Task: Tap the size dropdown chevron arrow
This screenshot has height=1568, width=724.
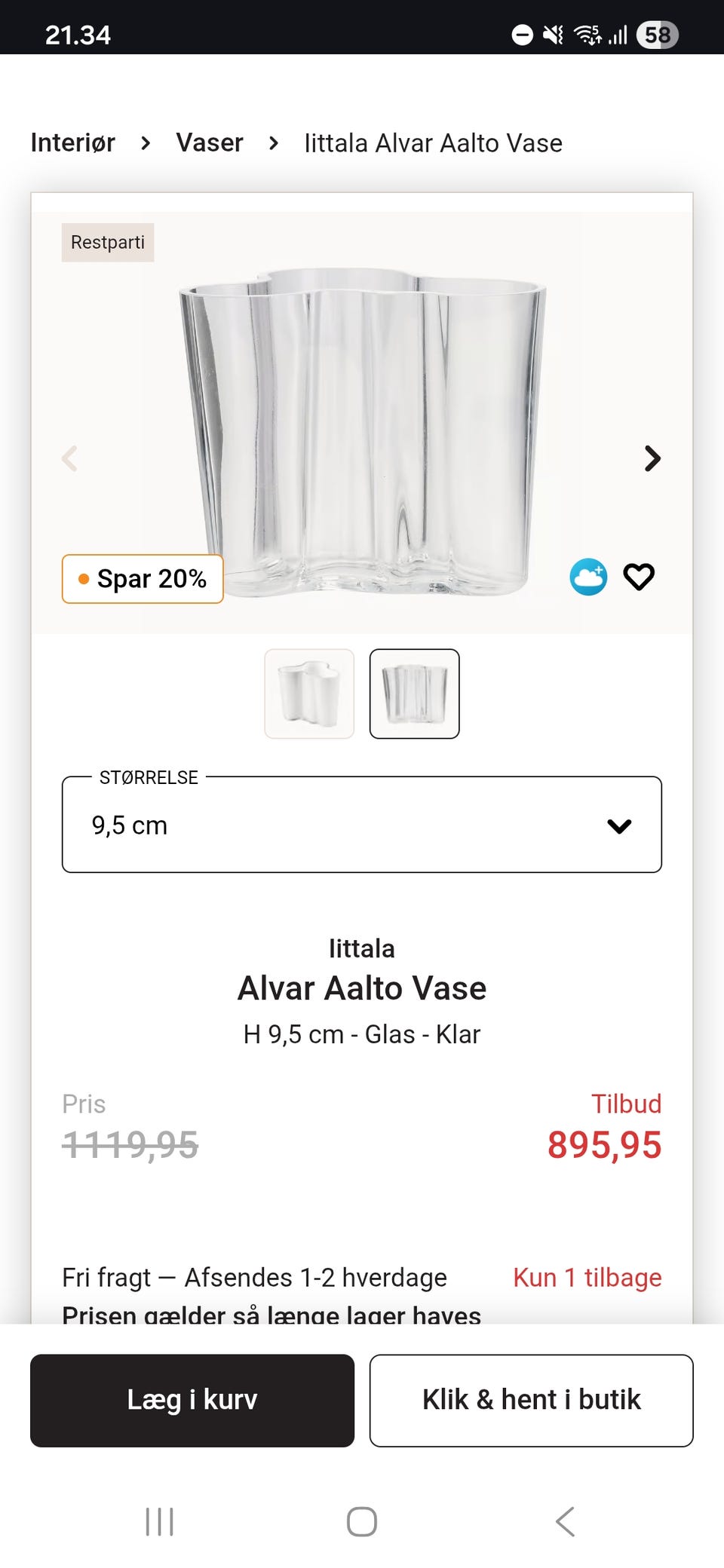Action: click(619, 826)
